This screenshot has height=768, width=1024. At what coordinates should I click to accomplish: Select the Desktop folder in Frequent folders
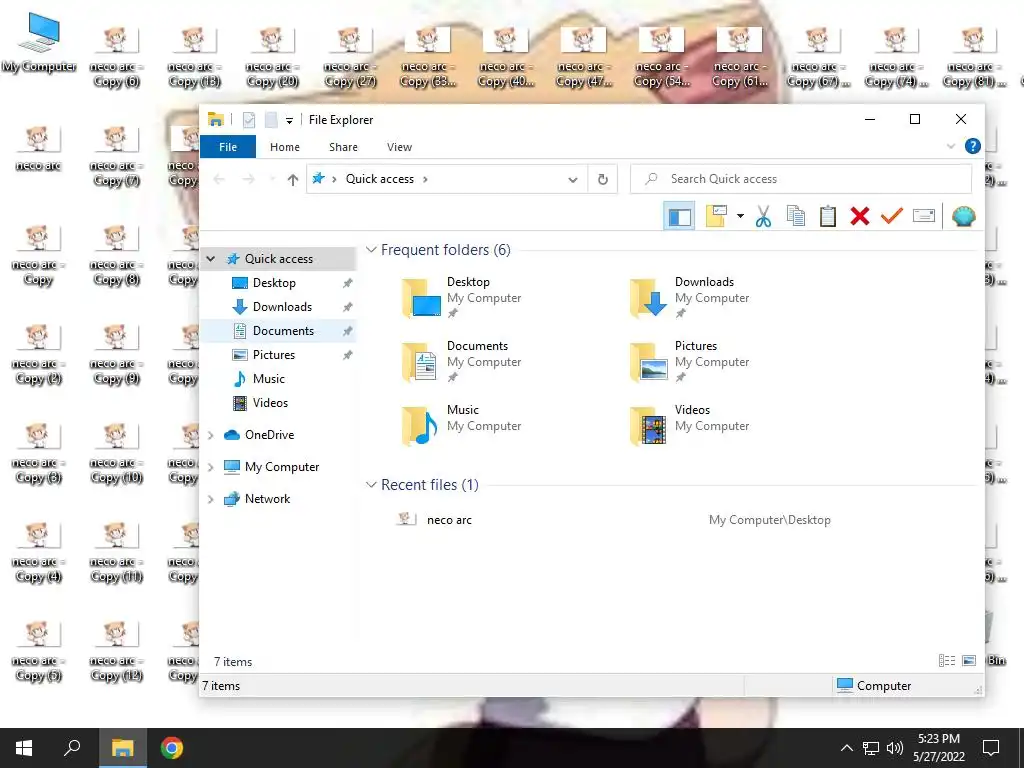[x=461, y=297]
